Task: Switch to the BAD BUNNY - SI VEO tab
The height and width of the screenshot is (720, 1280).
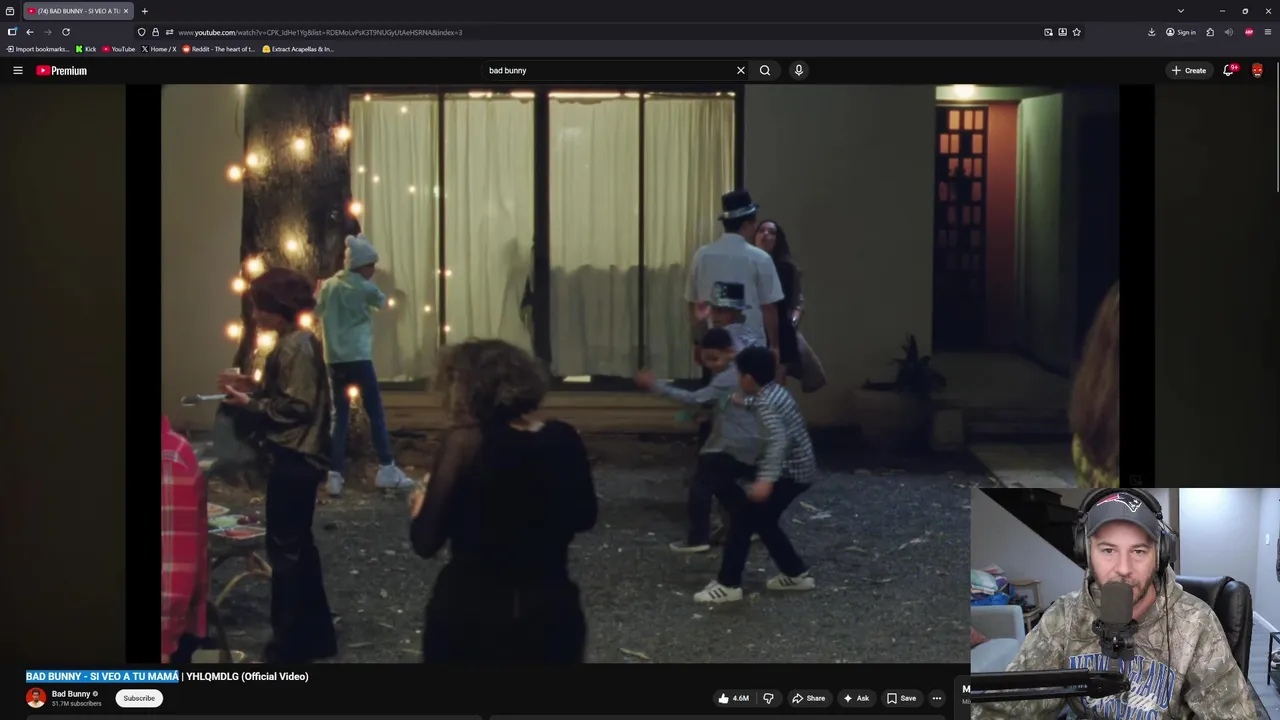Action: [x=78, y=11]
